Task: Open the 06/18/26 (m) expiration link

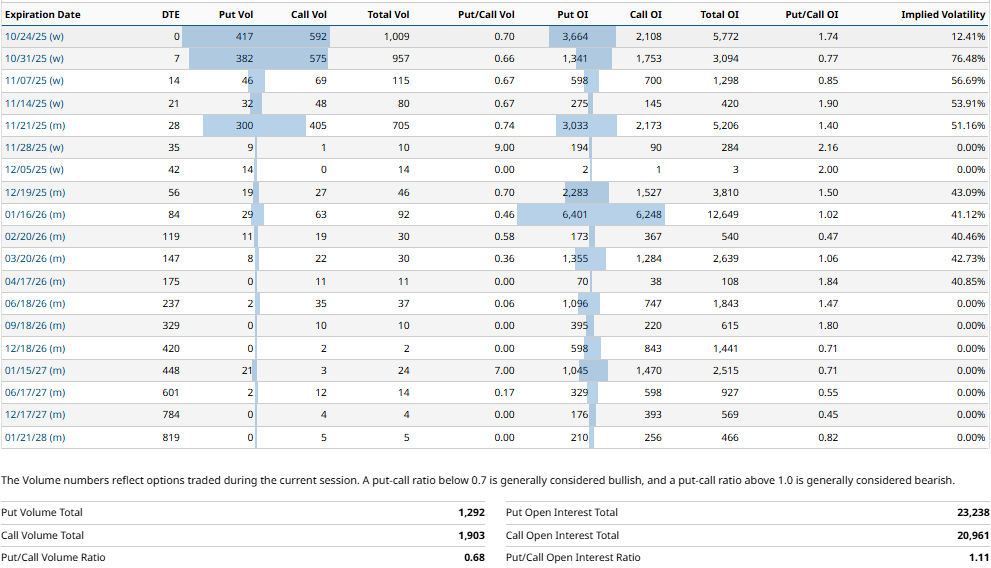Action: click(x=35, y=304)
